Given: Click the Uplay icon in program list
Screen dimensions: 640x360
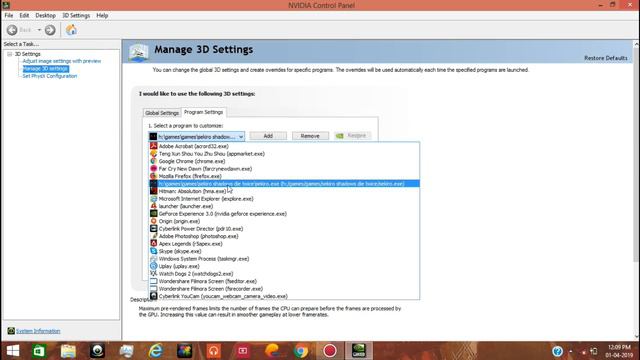Looking at the screenshot, I should tap(153, 266).
